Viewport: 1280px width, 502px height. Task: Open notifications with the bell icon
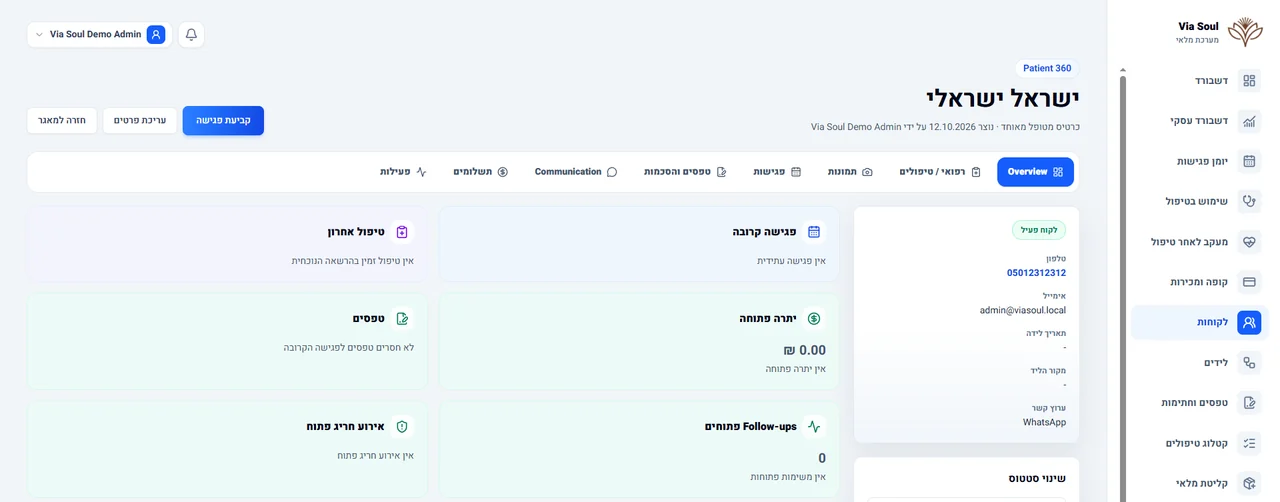pyautogui.click(x=191, y=34)
